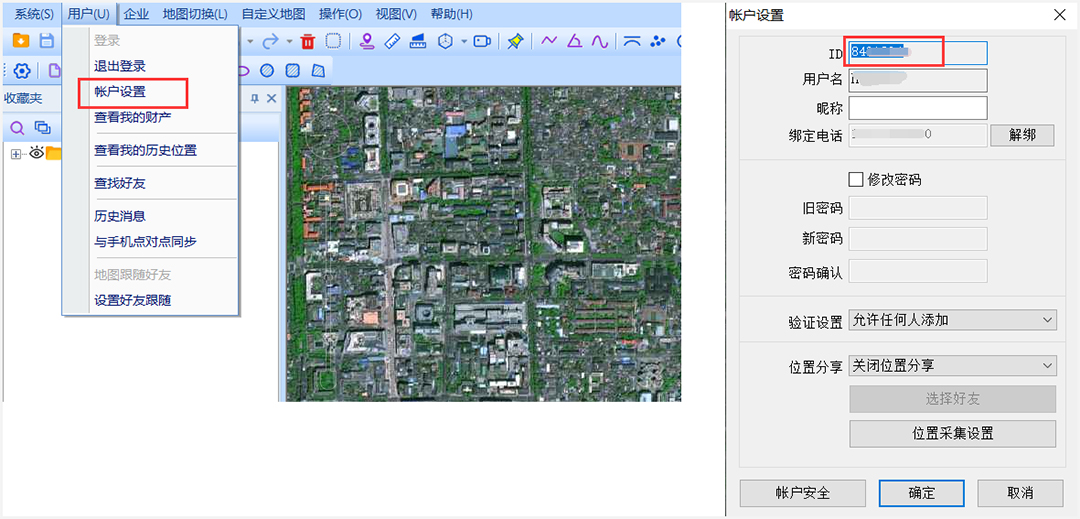
Task: Click the blue save disk icon
Action: click(46, 41)
